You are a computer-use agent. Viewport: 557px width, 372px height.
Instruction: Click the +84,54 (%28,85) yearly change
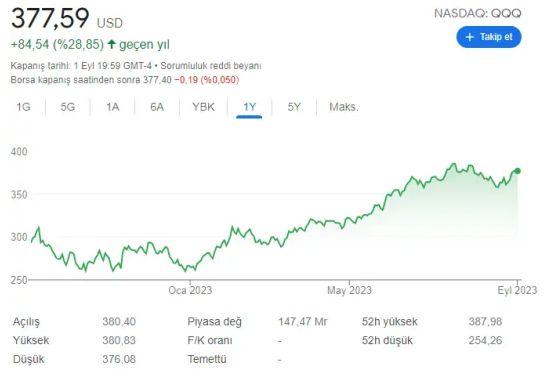click(57, 44)
